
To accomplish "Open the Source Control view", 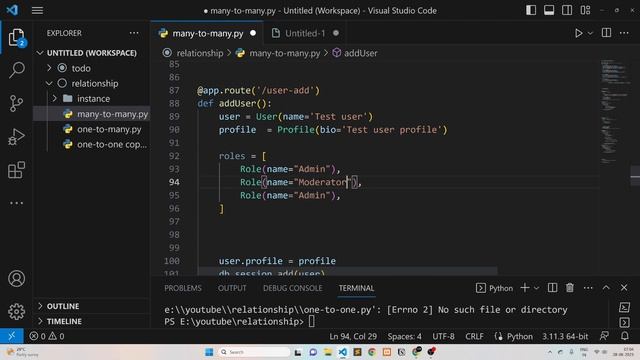I will 16,103.
